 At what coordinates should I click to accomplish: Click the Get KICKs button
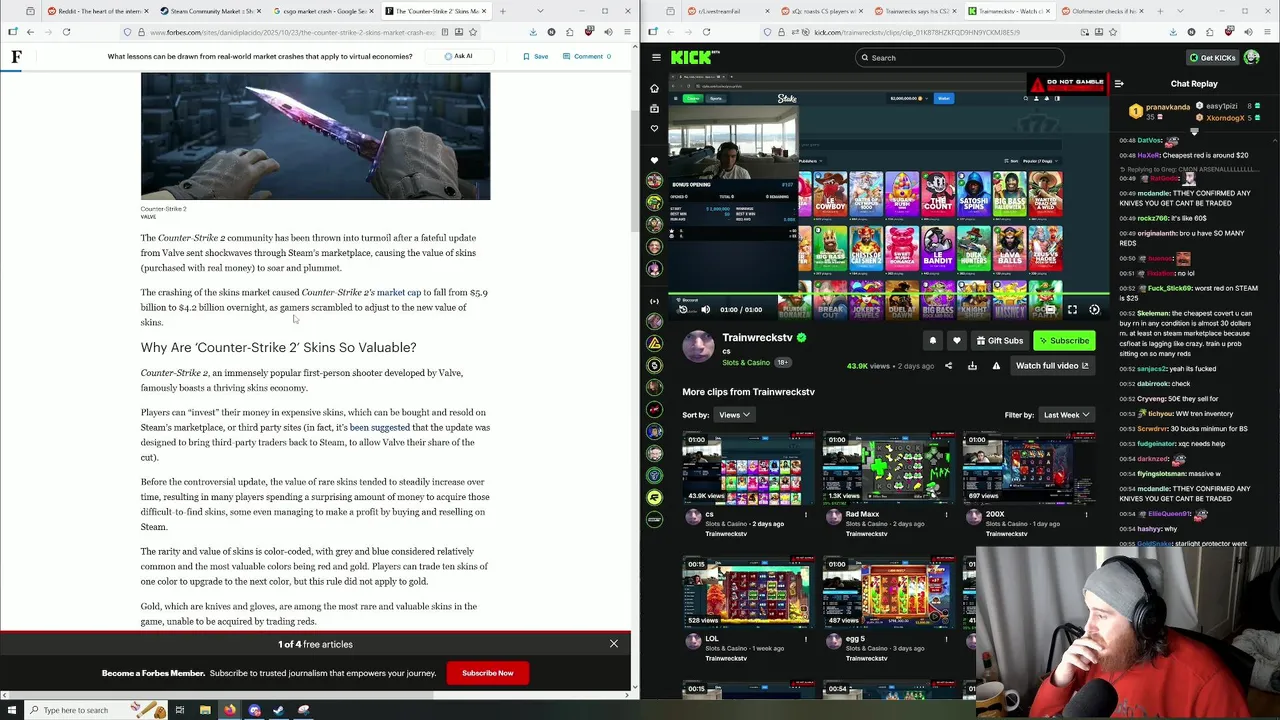coord(1211,58)
